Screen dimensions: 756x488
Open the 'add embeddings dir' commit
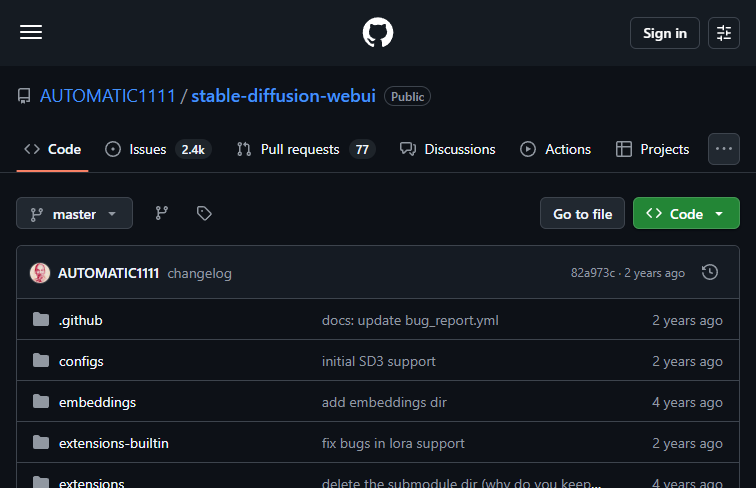click(384, 402)
